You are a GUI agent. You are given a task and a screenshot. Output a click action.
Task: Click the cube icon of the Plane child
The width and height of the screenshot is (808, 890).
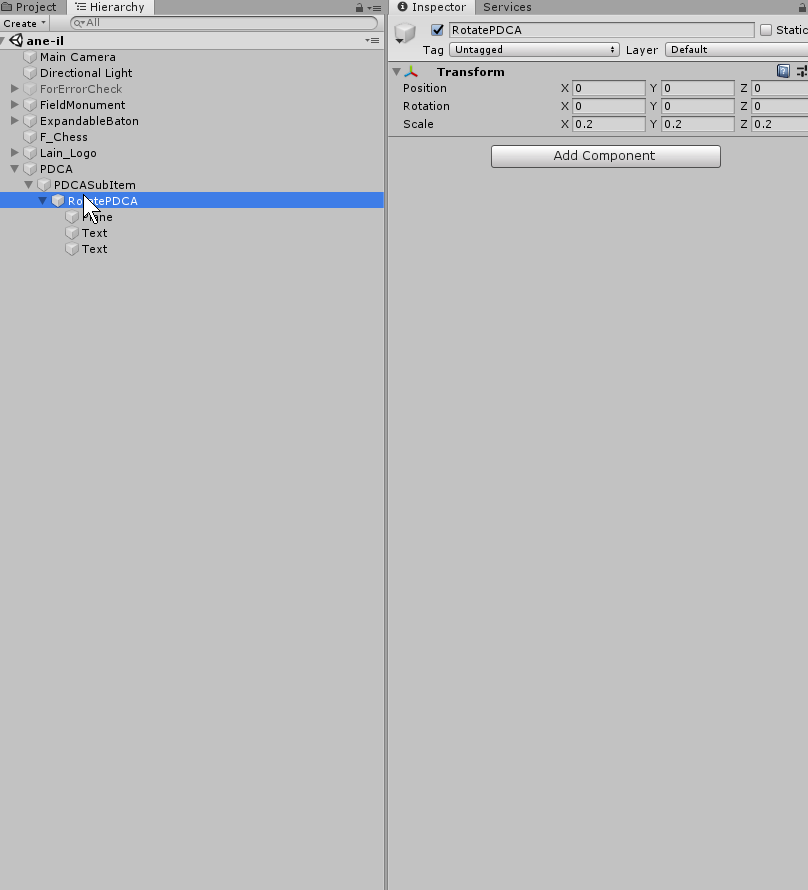click(x=71, y=217)
